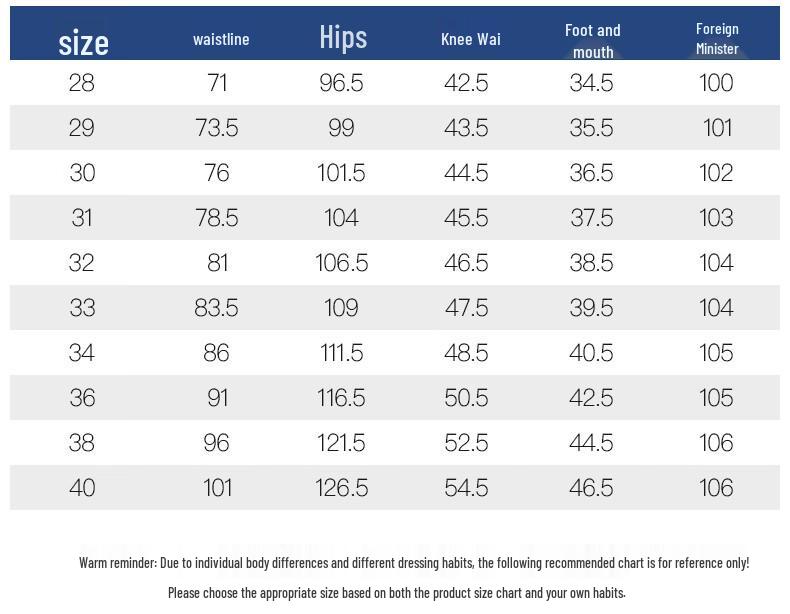790x614 pixels.
Task: Click the Foot and mouth value 38.5
Action: click(x=591, y=263)
